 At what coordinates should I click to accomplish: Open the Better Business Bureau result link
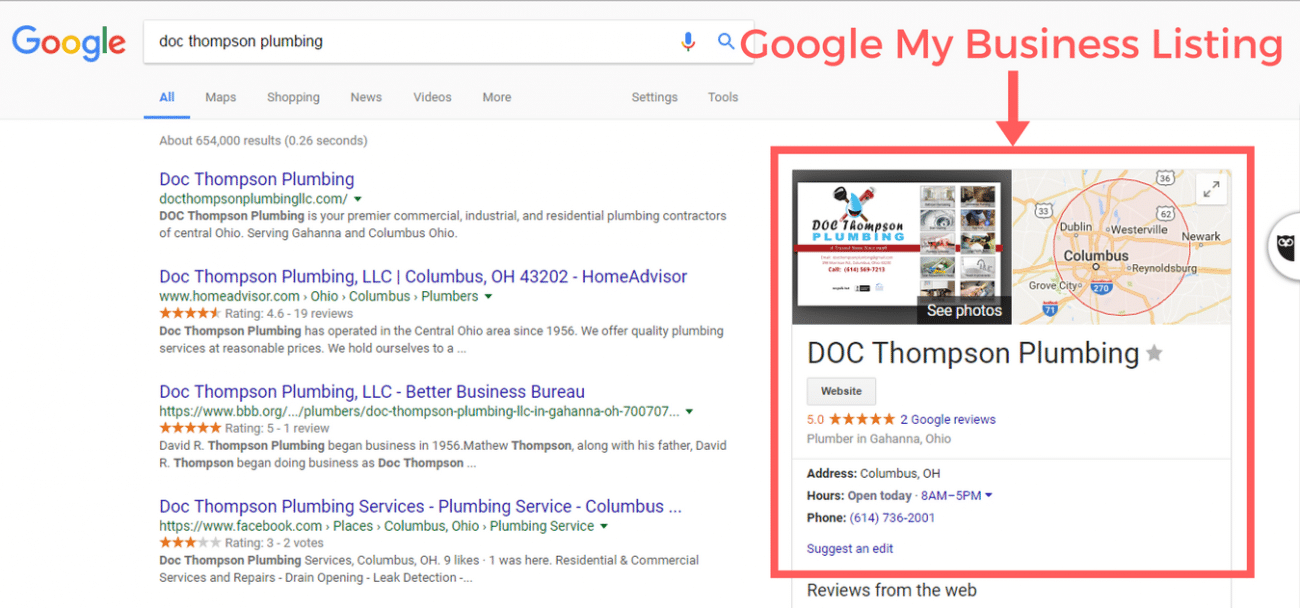tap(372, 391)
